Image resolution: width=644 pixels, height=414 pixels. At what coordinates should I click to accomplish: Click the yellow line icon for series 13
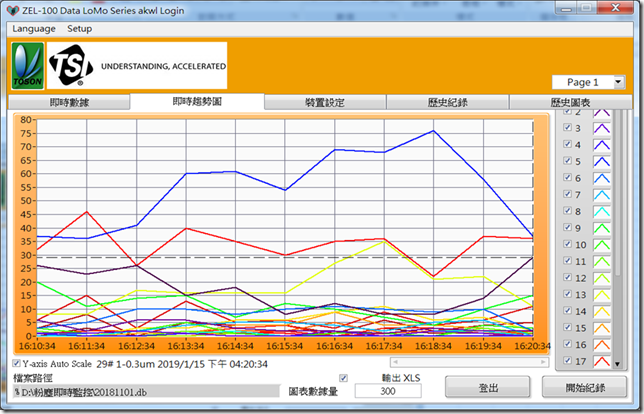(x=603, y=295)
